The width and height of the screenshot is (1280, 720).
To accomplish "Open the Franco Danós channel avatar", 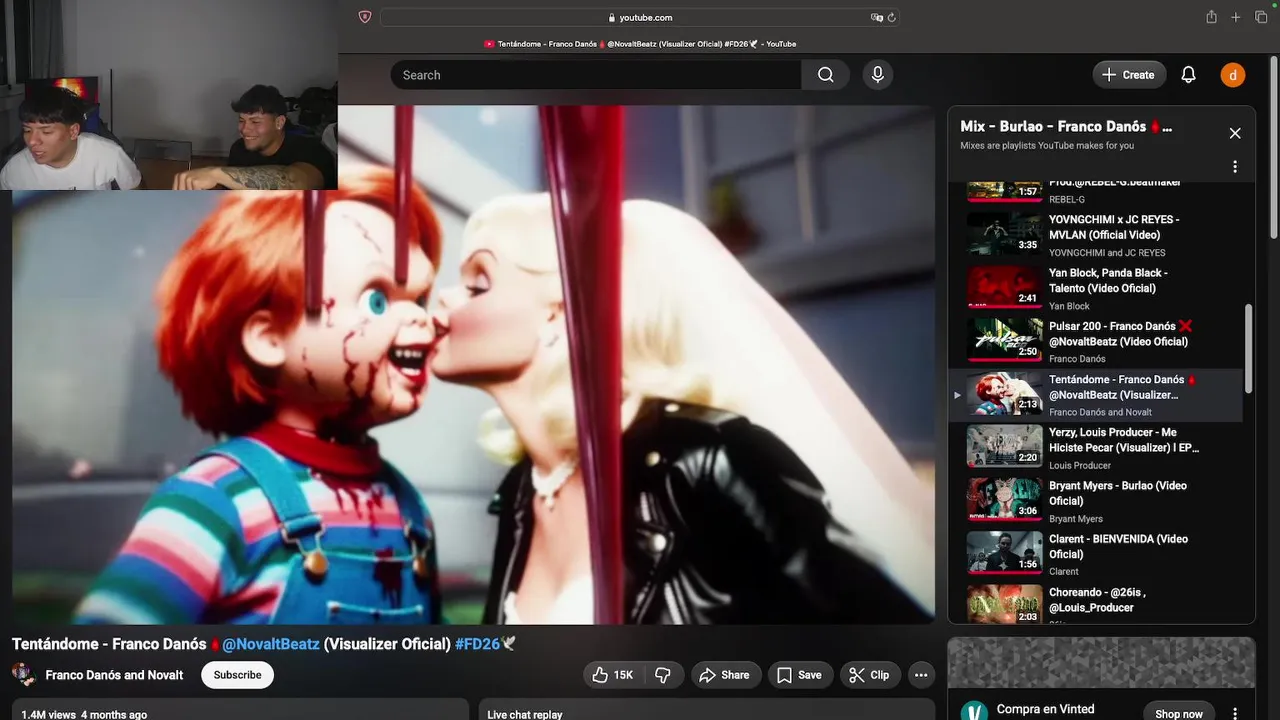I will click(24, 674).
